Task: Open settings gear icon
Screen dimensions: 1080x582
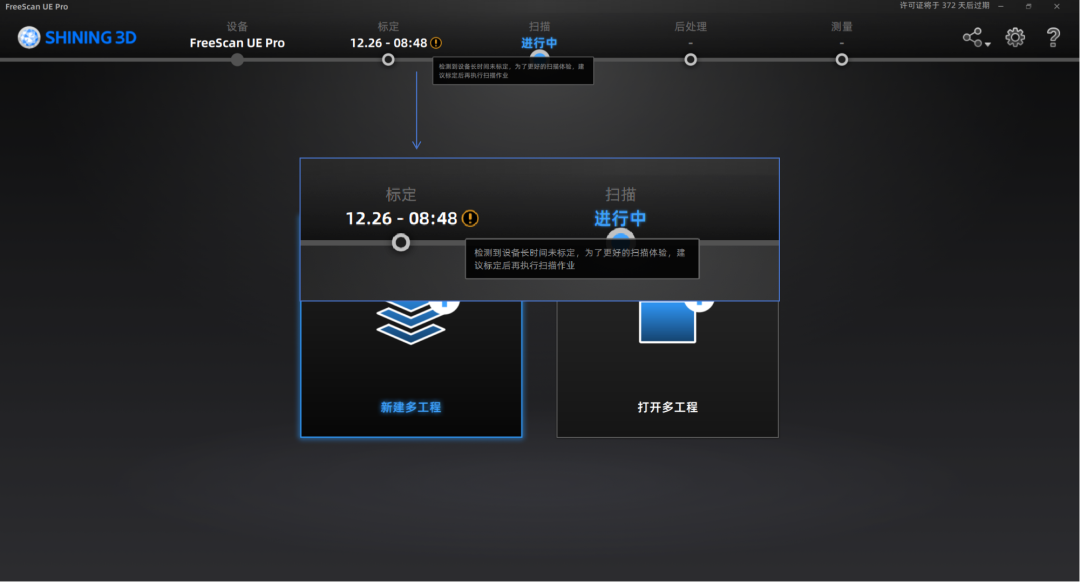Action: pos(1015,37)
